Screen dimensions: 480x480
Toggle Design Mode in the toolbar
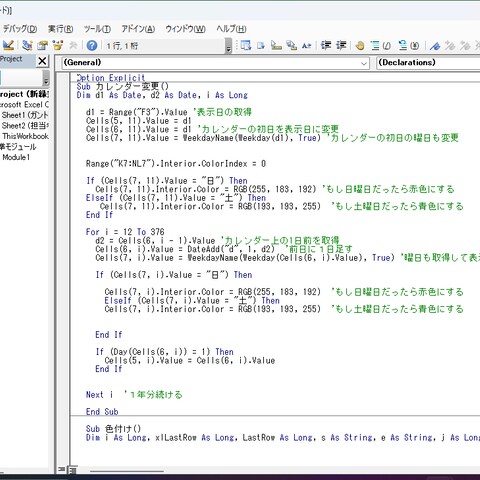click(8, 45)
